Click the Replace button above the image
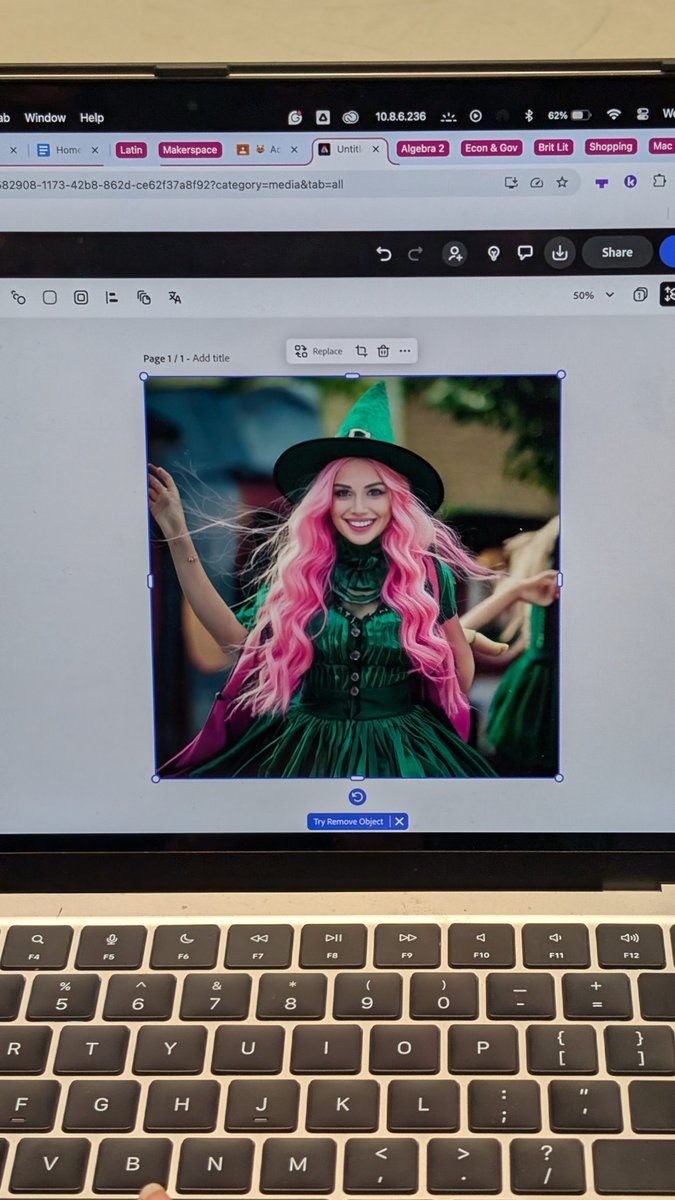Viewport: 675px width, 1200px height. click(x=318, y=351)
